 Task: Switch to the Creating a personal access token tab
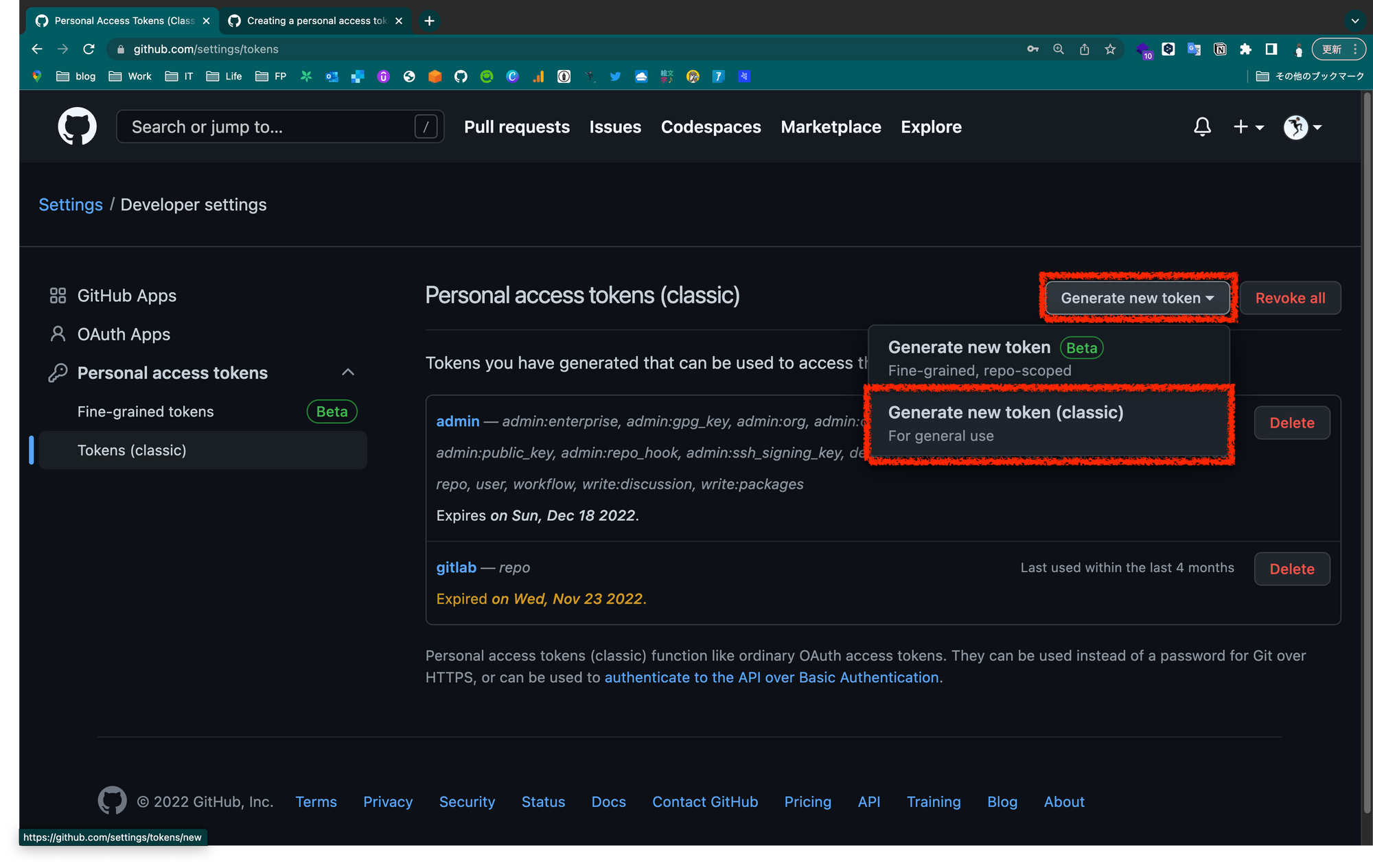click(x=316, y=21)
